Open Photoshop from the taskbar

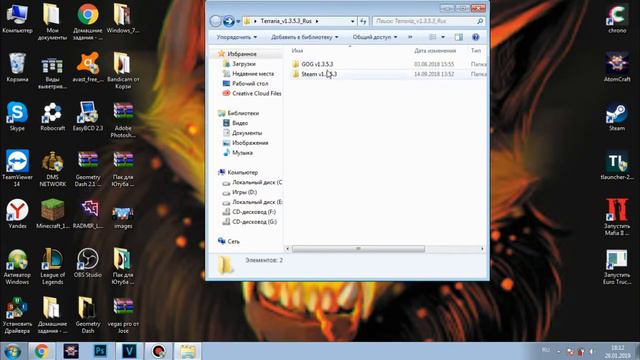pyautogui.click(x=100, y=351)
